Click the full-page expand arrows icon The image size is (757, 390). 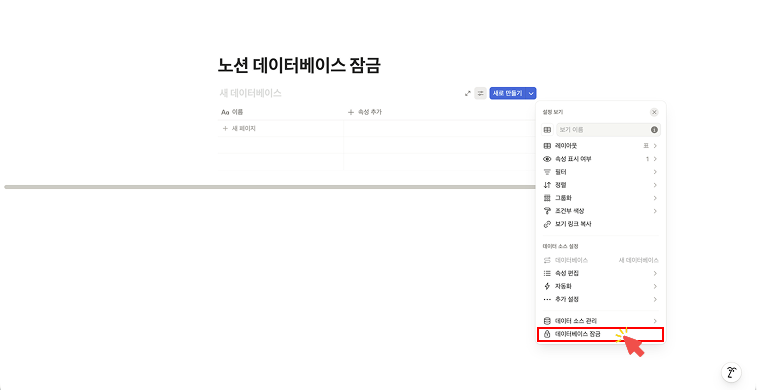coord(467,93)
